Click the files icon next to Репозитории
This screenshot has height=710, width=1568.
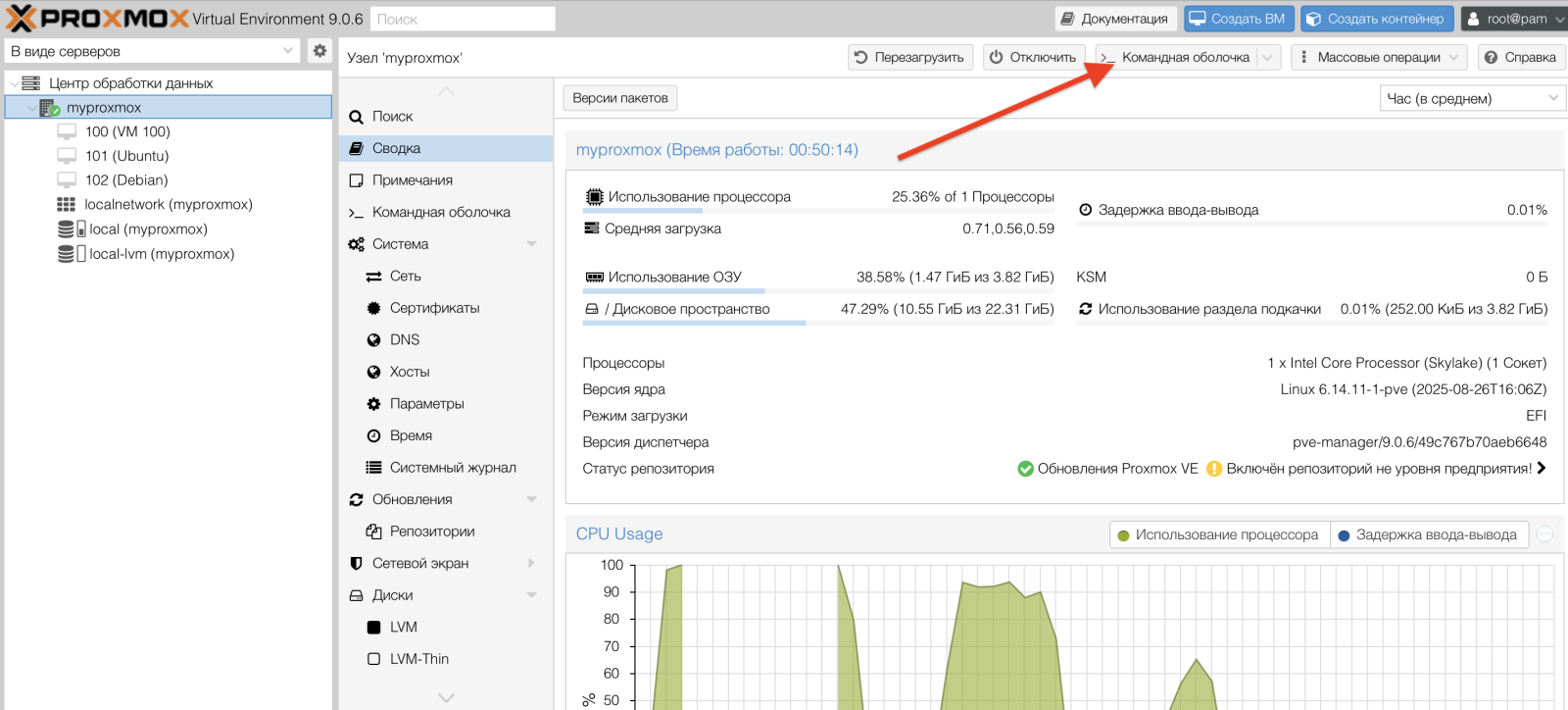pos(373,532)
